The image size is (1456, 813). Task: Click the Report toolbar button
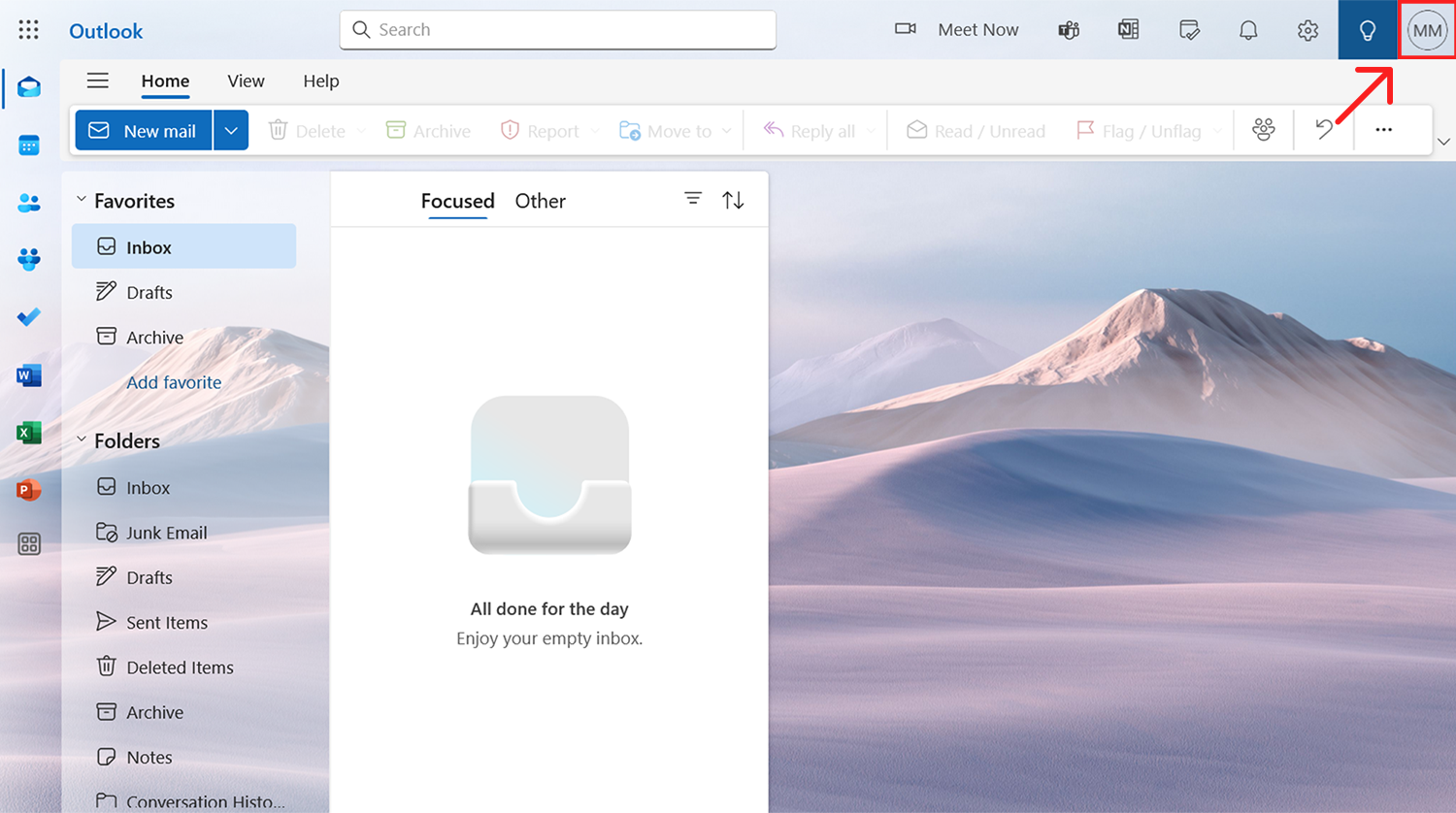(x=540, y=131)
